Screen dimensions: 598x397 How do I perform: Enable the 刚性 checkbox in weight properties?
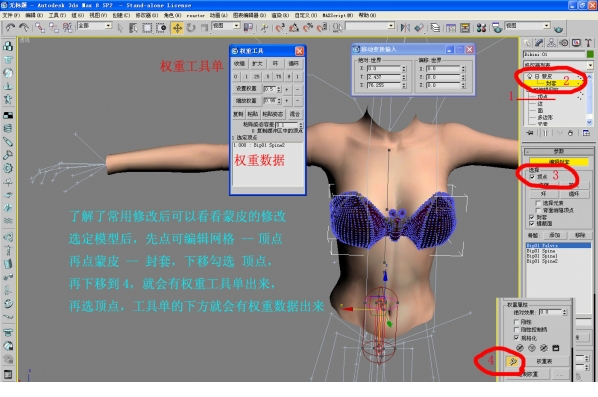517,322
